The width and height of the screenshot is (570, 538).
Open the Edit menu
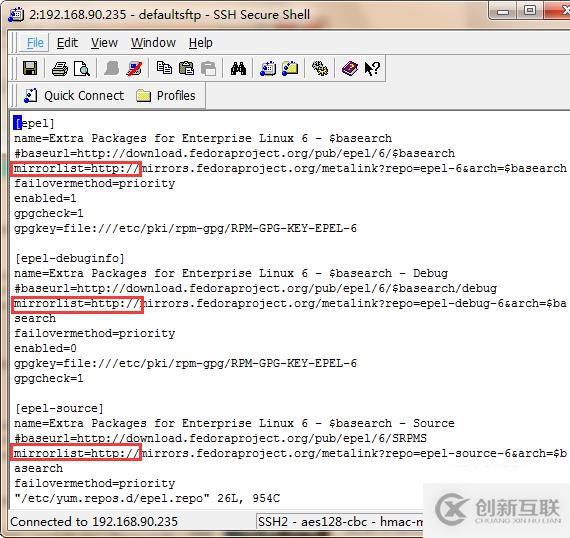(x=67, y=43)
